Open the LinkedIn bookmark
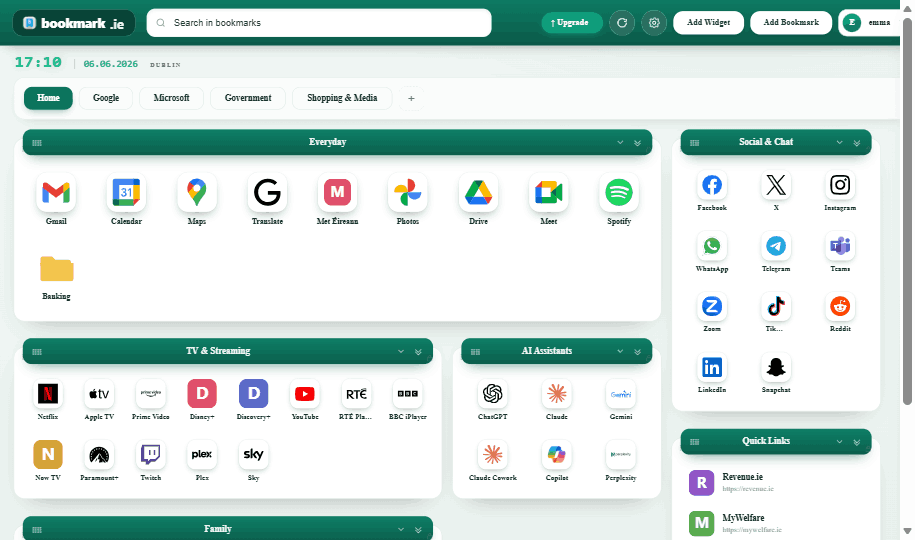The image size is (915, 540). pyautogui.click(x=711, y=367)
